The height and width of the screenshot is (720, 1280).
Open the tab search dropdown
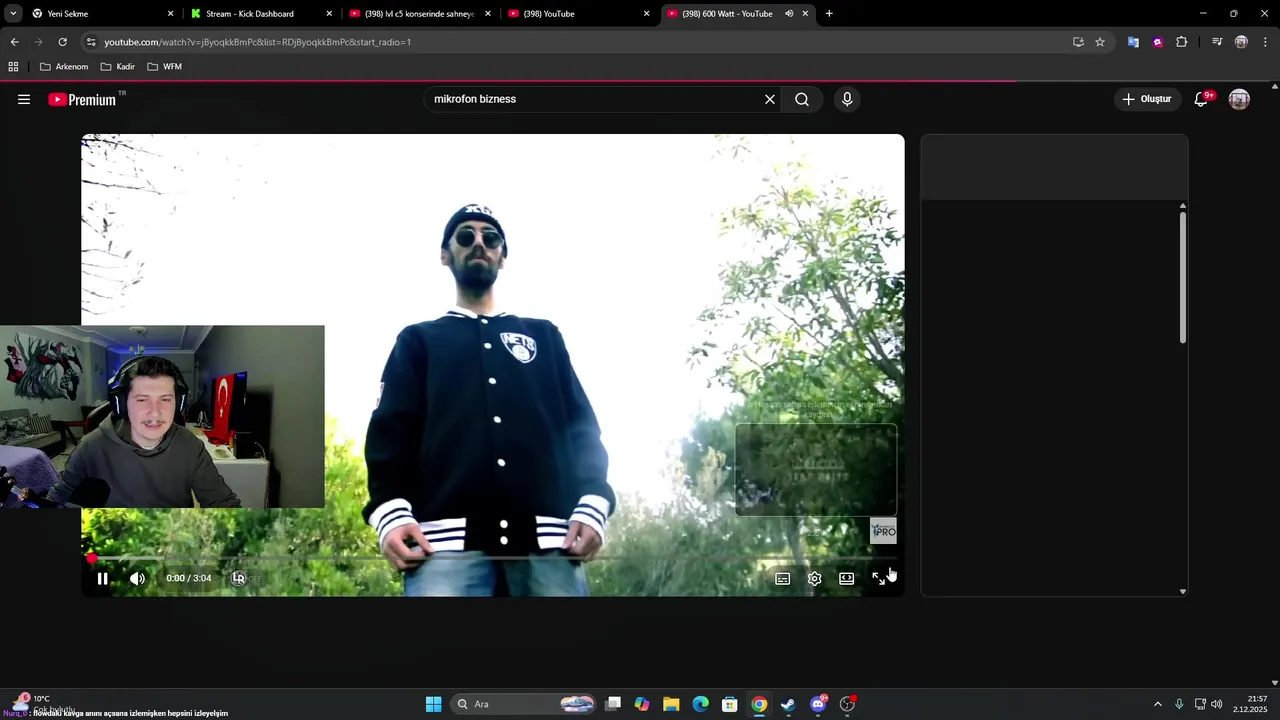[13, 14]
